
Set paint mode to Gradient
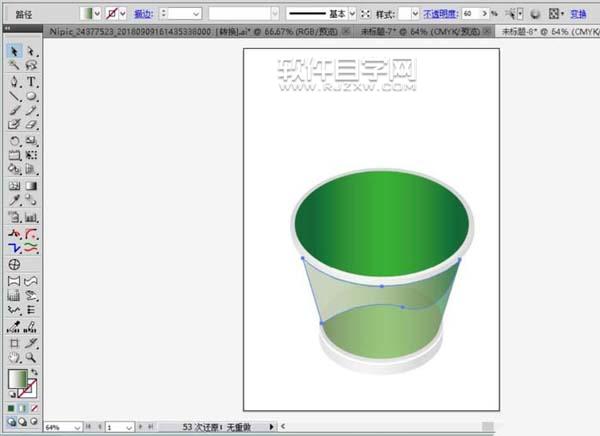coord(22,408)
